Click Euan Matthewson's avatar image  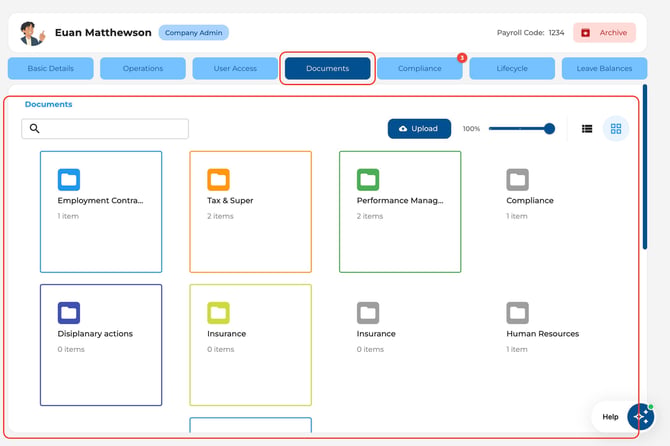coord(32,33)
